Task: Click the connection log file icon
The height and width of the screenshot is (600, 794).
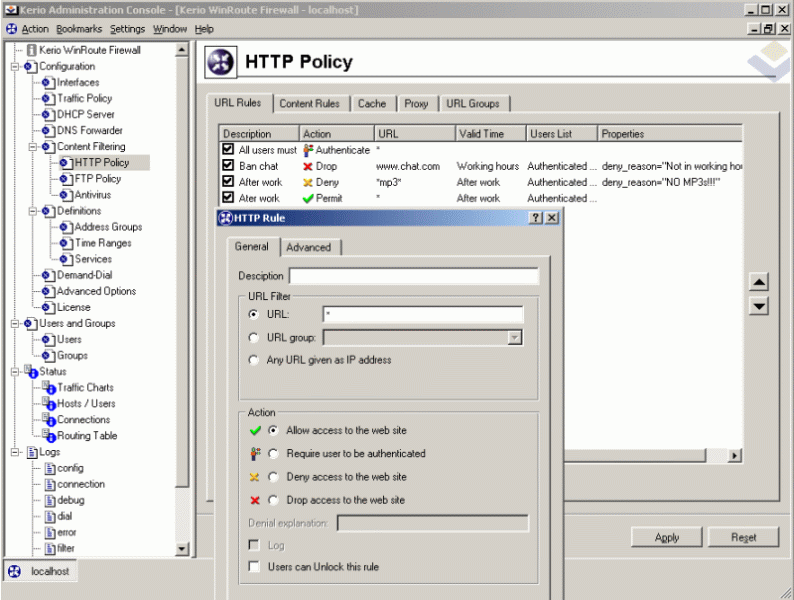Action: click(x=50, y=485)
